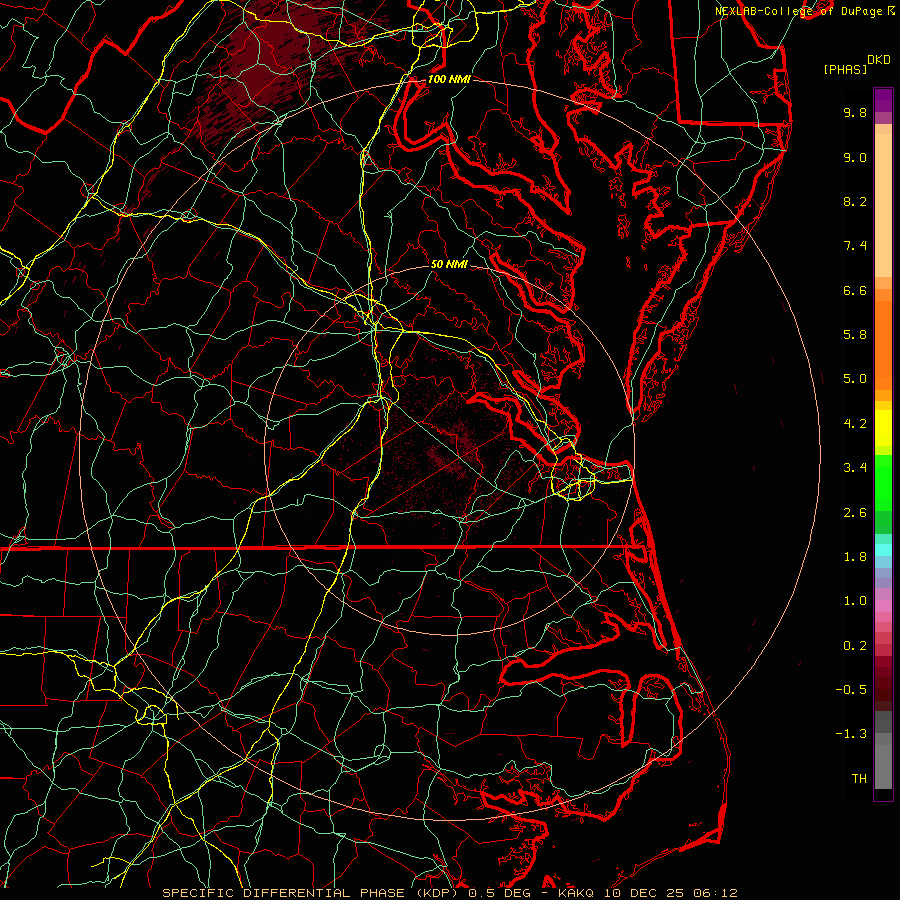The image size is (900, 900).
Task: Pick the pink band beside 1.0
Action: coord(883,606)
